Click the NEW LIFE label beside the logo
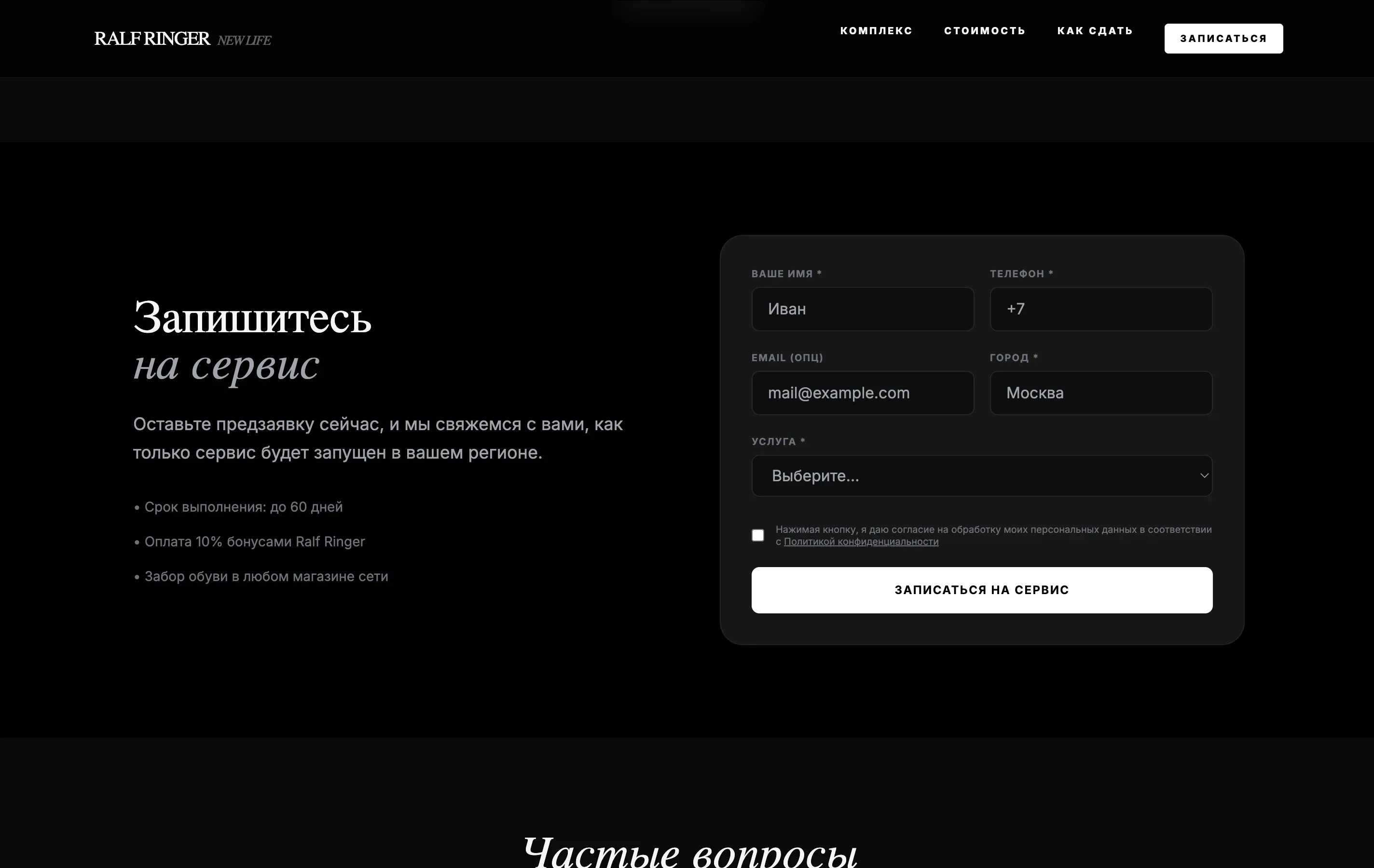Screen dimensions: 1374x868 [245, 40]
